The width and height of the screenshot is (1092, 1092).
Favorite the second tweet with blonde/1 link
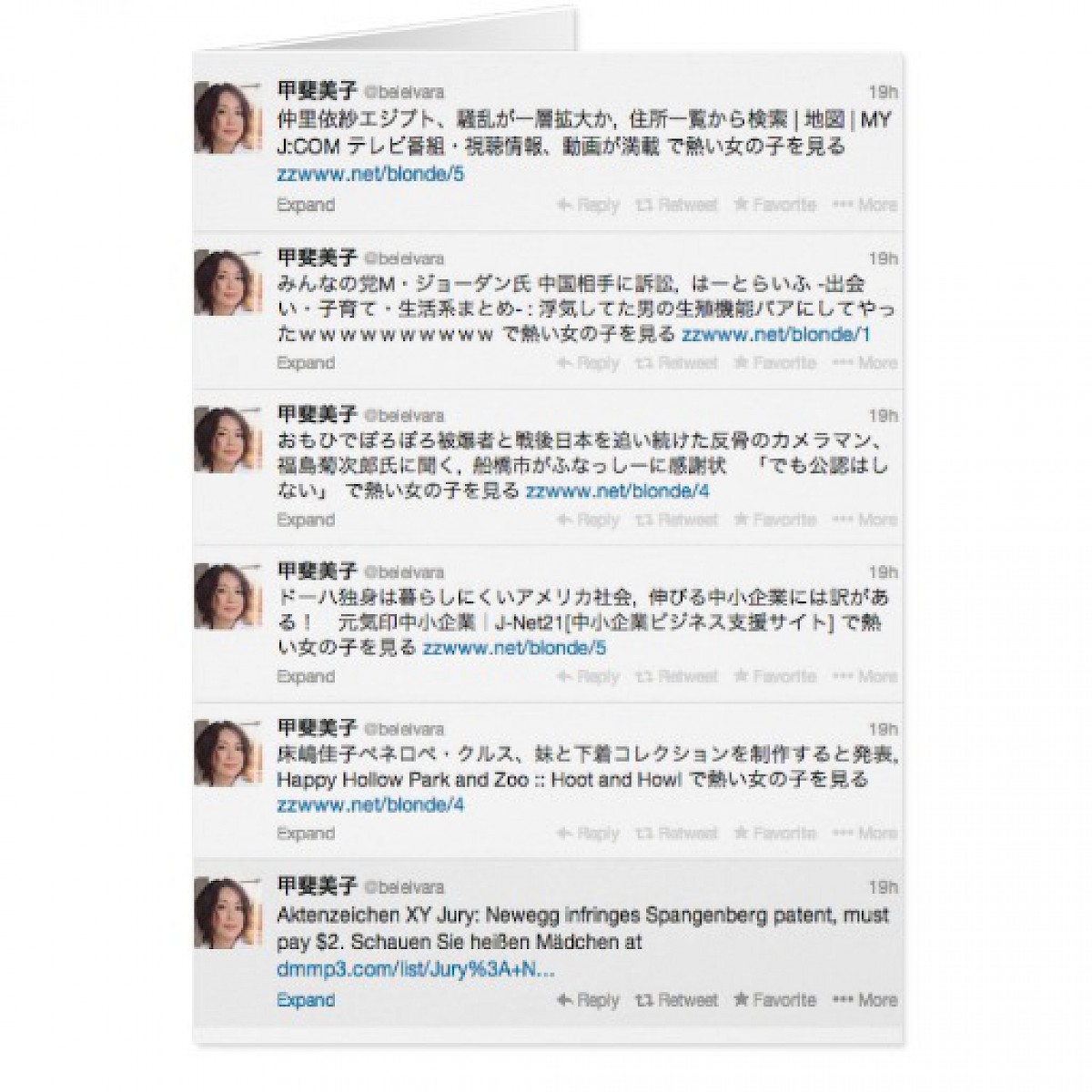(x=775, y=363)
